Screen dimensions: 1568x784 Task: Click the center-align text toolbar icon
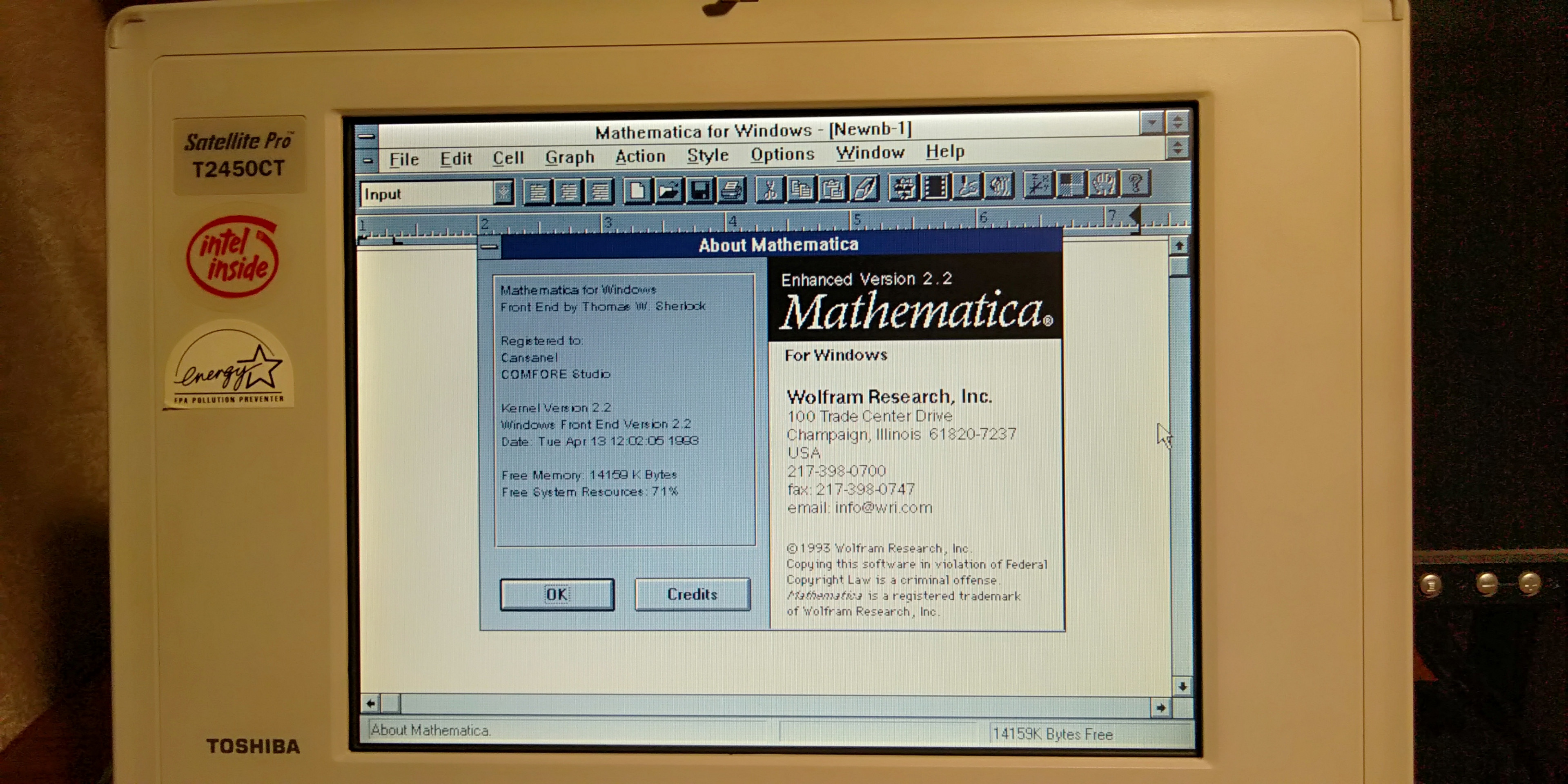click(568, 192)
